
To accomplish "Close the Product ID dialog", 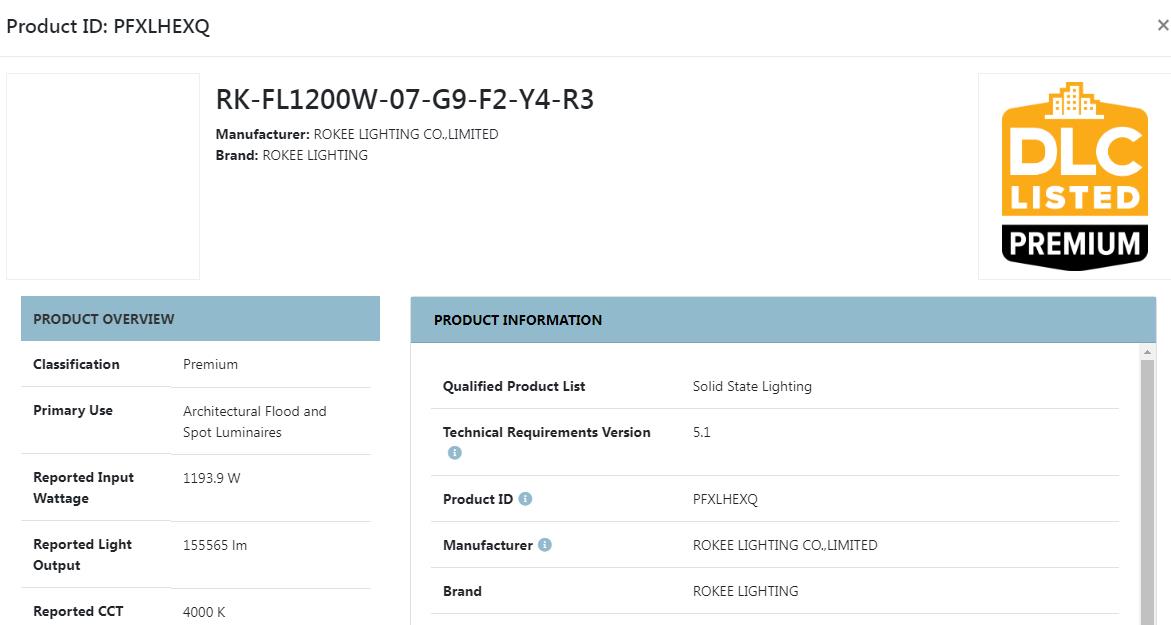I will [x=1162, y=25].
